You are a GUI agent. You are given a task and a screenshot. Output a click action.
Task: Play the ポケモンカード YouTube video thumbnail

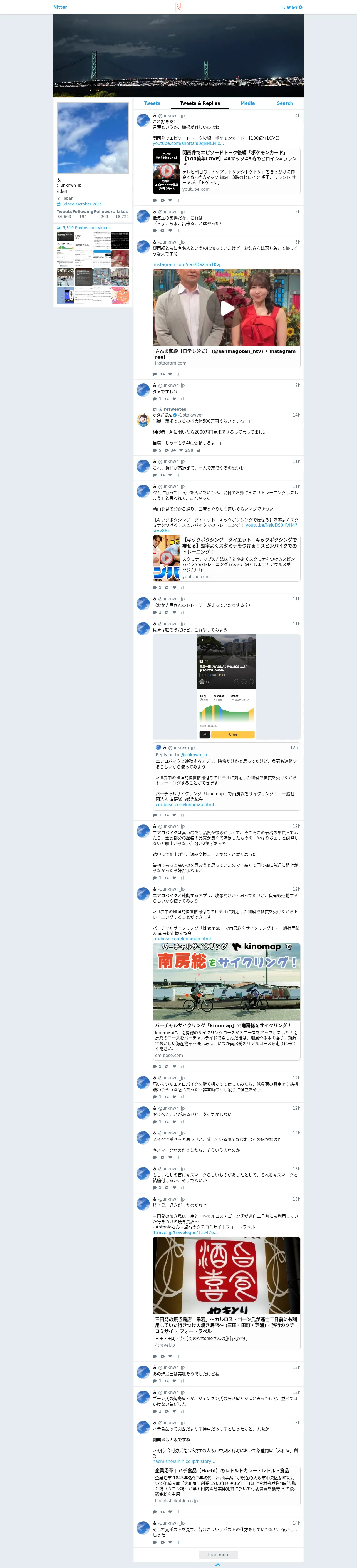pyautogui.click(x=166, y=171)
